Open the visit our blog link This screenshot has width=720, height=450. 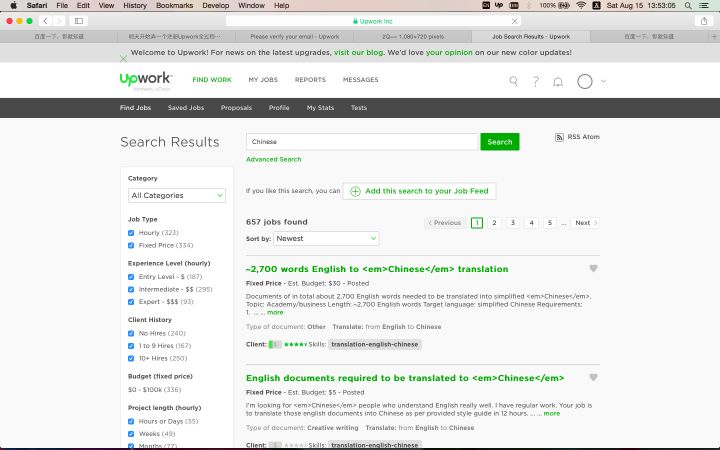(x=358, y=52)
